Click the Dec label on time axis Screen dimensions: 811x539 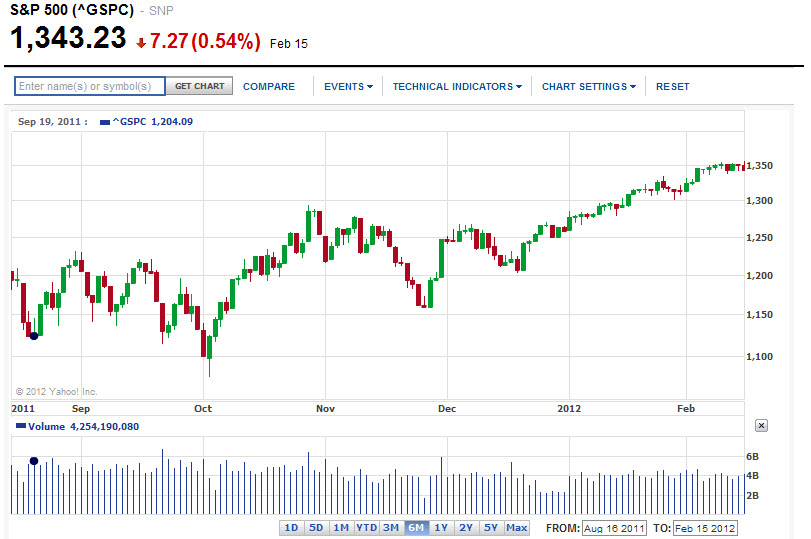[447, 409]
